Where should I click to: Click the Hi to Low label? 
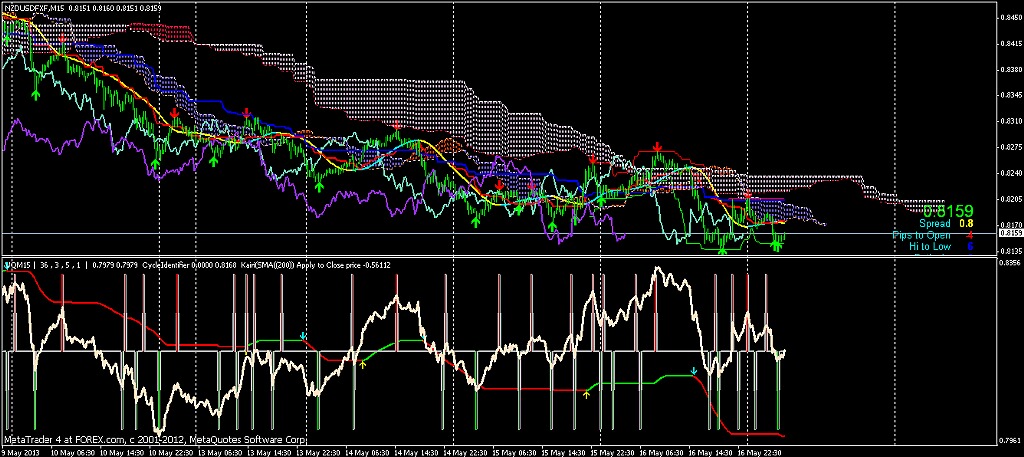tap(930, 246)
